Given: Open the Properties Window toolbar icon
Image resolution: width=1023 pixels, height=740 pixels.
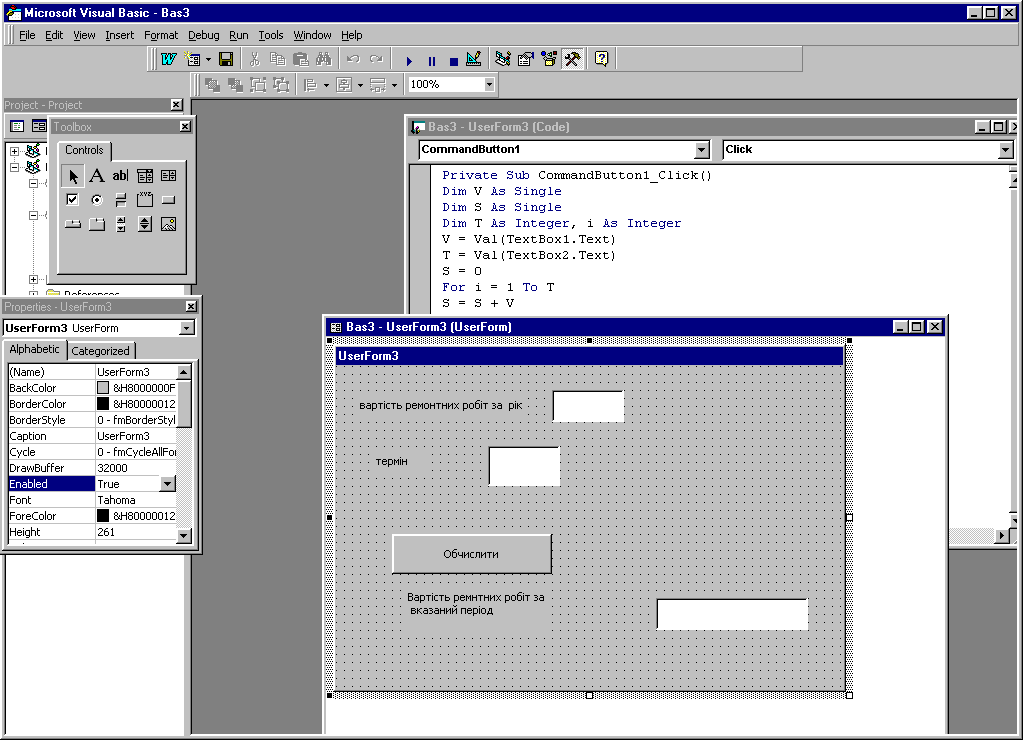Looking at the screenshot, I should 525,59.
